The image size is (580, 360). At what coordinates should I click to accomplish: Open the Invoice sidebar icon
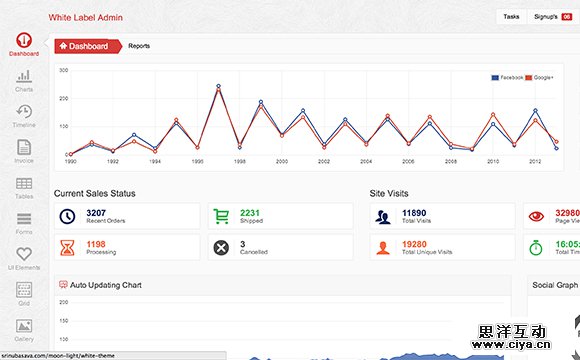pyautogui.click(x=24, y=147)
